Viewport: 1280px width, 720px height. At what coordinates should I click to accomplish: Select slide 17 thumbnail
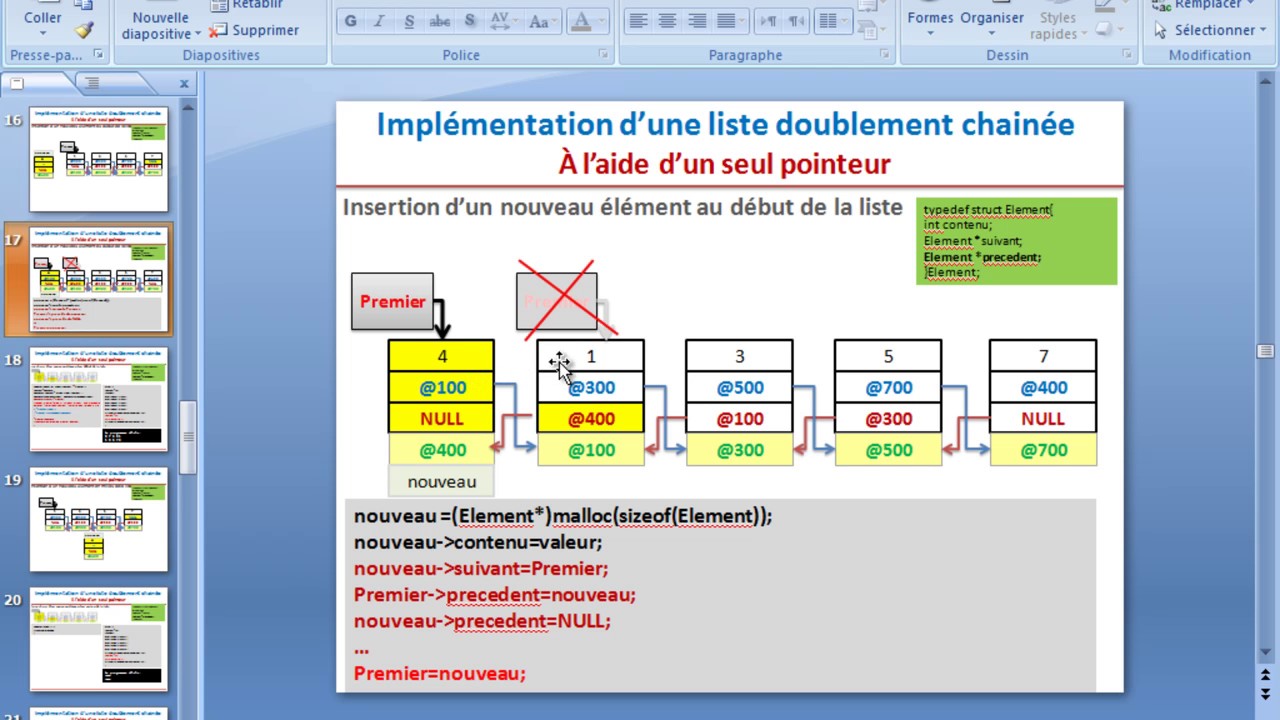click(99, 279)
